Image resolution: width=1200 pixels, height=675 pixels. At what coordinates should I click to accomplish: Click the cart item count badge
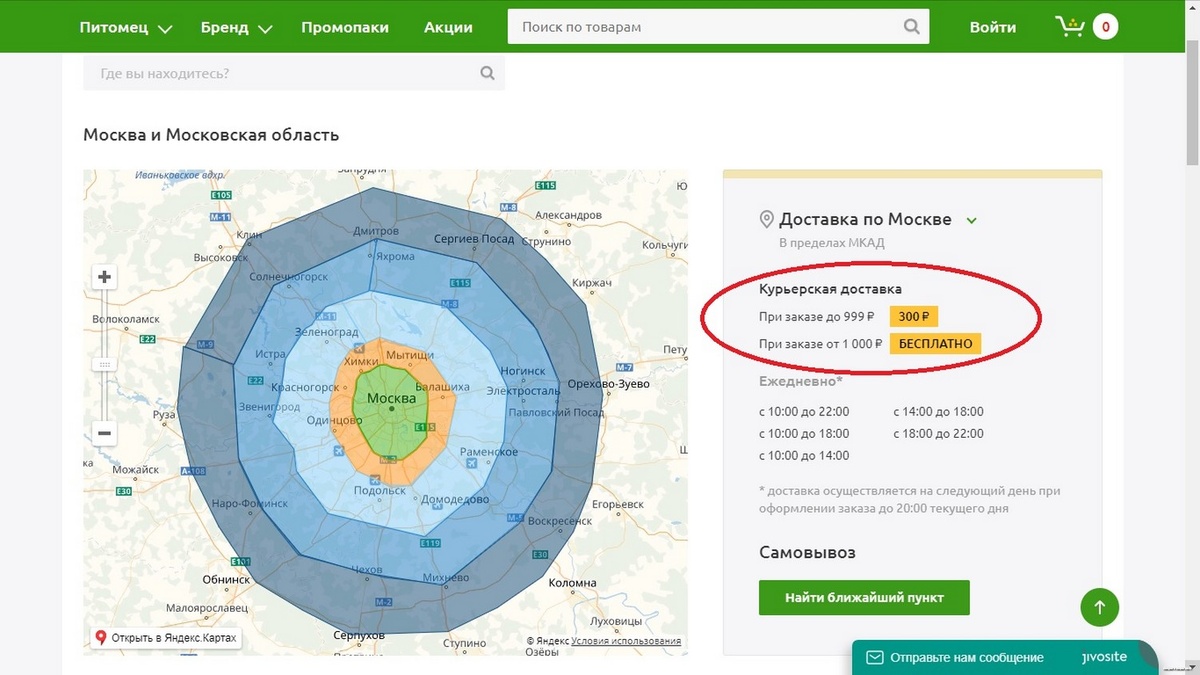point(1105,27)
